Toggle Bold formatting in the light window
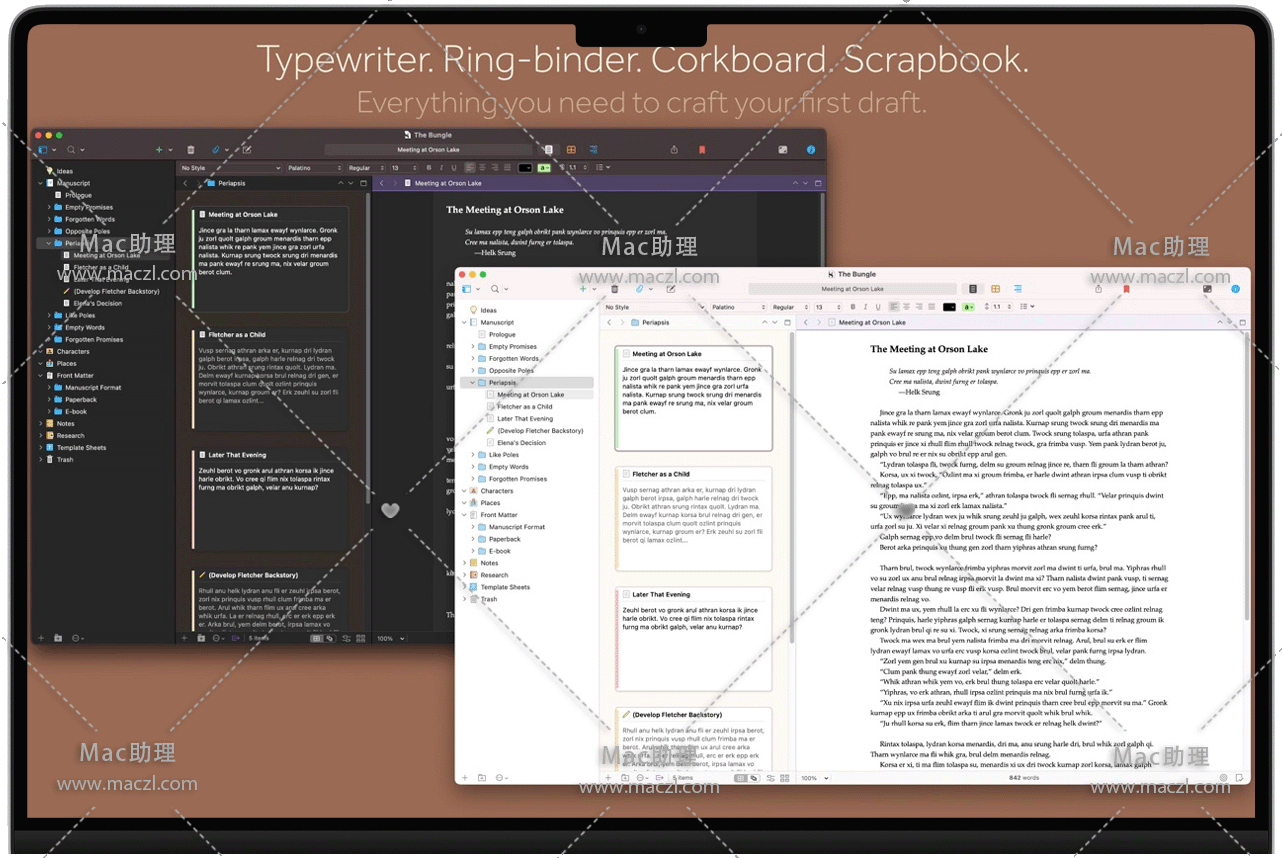 pos(853,307)
